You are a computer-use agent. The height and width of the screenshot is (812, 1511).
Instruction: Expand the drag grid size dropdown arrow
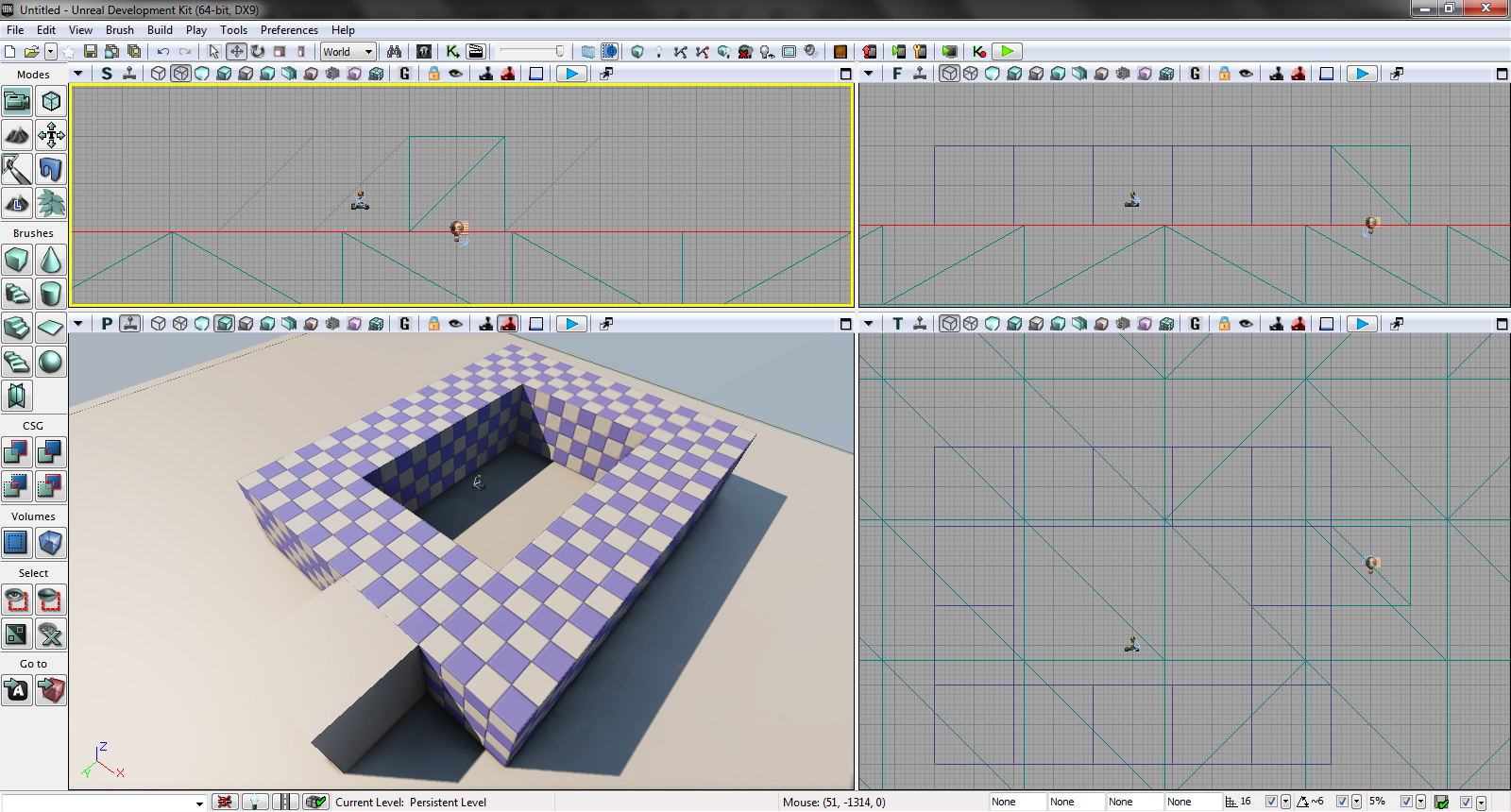pos(1285,802)
